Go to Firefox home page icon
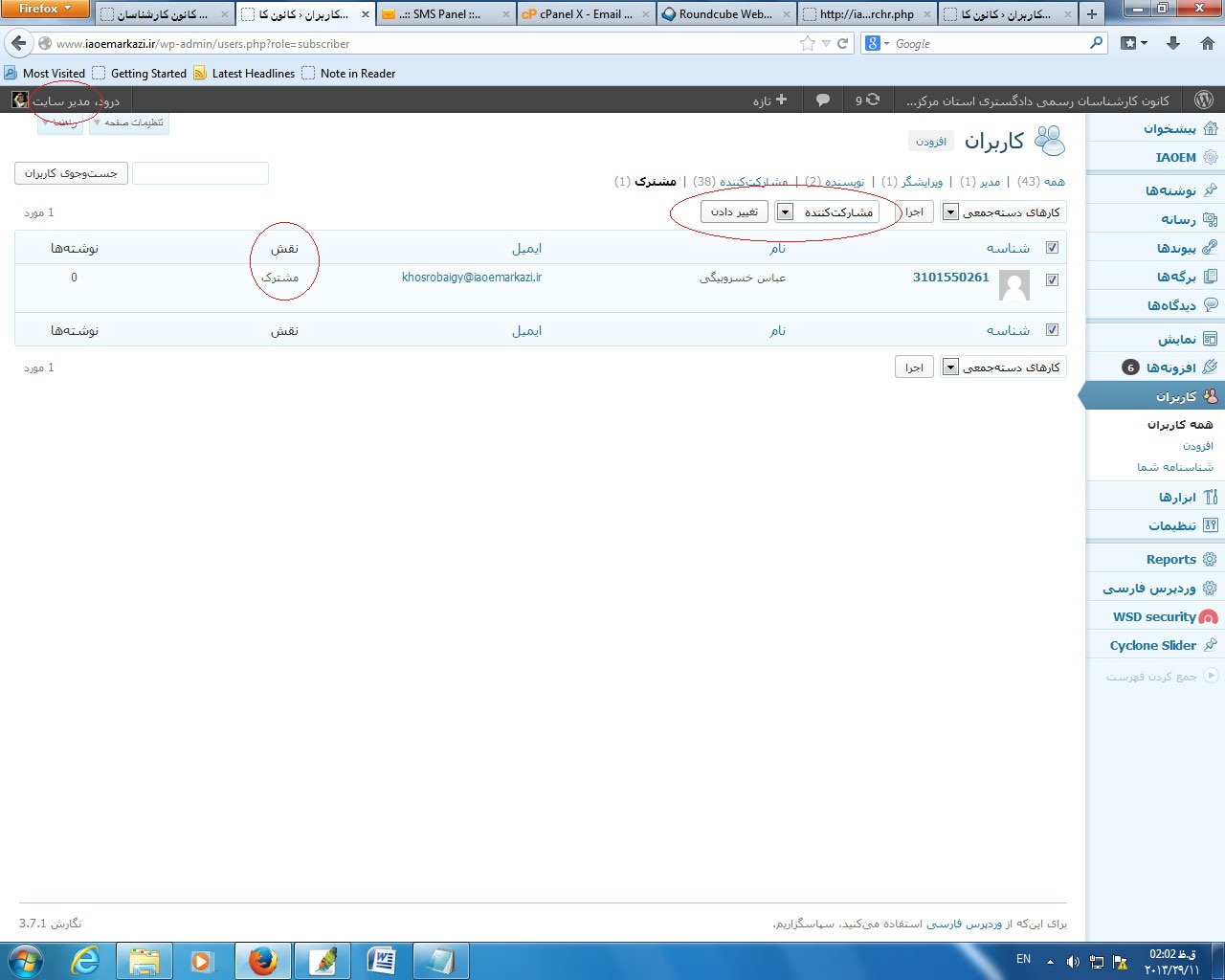Screen dimensions: 1225x980 tap(1207, 43)
